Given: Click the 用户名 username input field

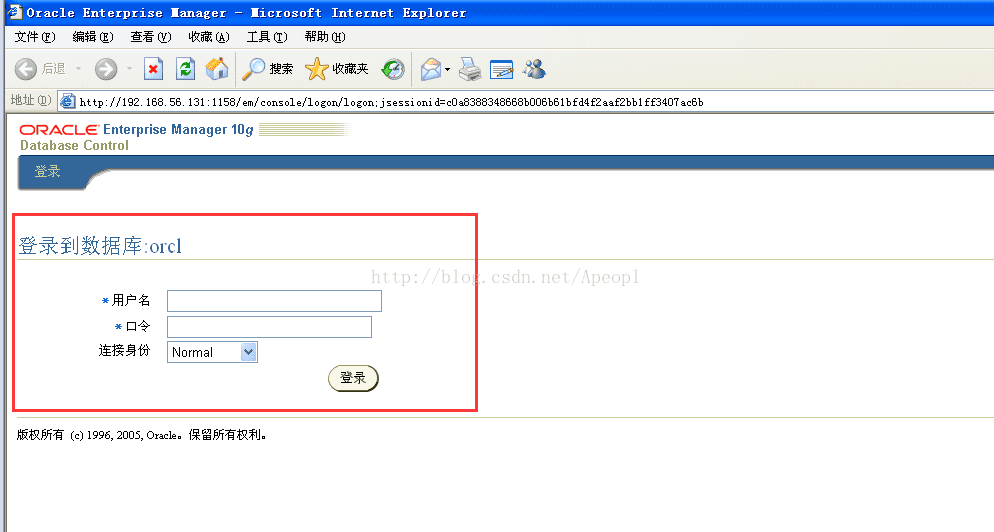Looking at the screenshot, I should 274,301.
